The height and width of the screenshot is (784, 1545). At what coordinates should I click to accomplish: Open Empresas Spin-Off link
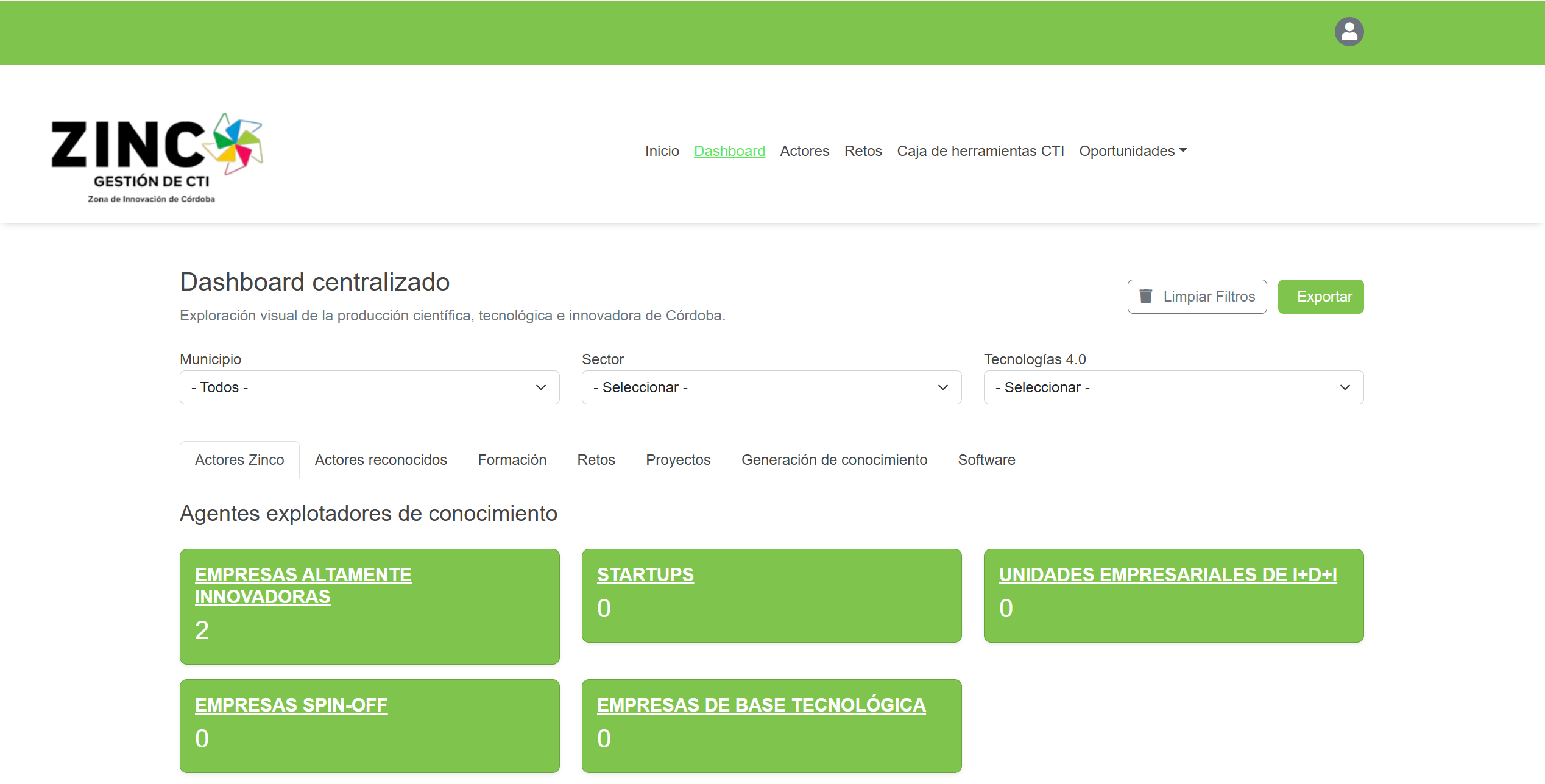click(291, 705)
